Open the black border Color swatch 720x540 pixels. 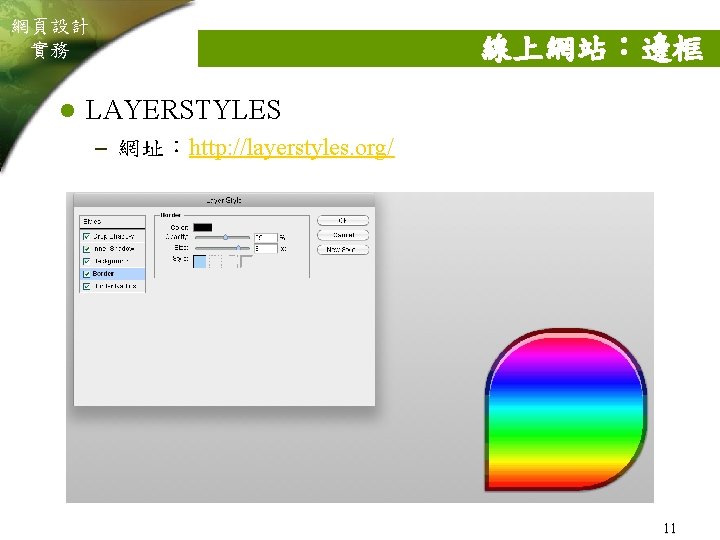click(x=202, y=227)
